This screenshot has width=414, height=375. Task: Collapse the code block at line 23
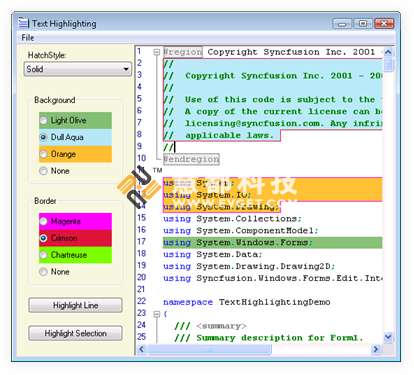[x=156, y=314]
